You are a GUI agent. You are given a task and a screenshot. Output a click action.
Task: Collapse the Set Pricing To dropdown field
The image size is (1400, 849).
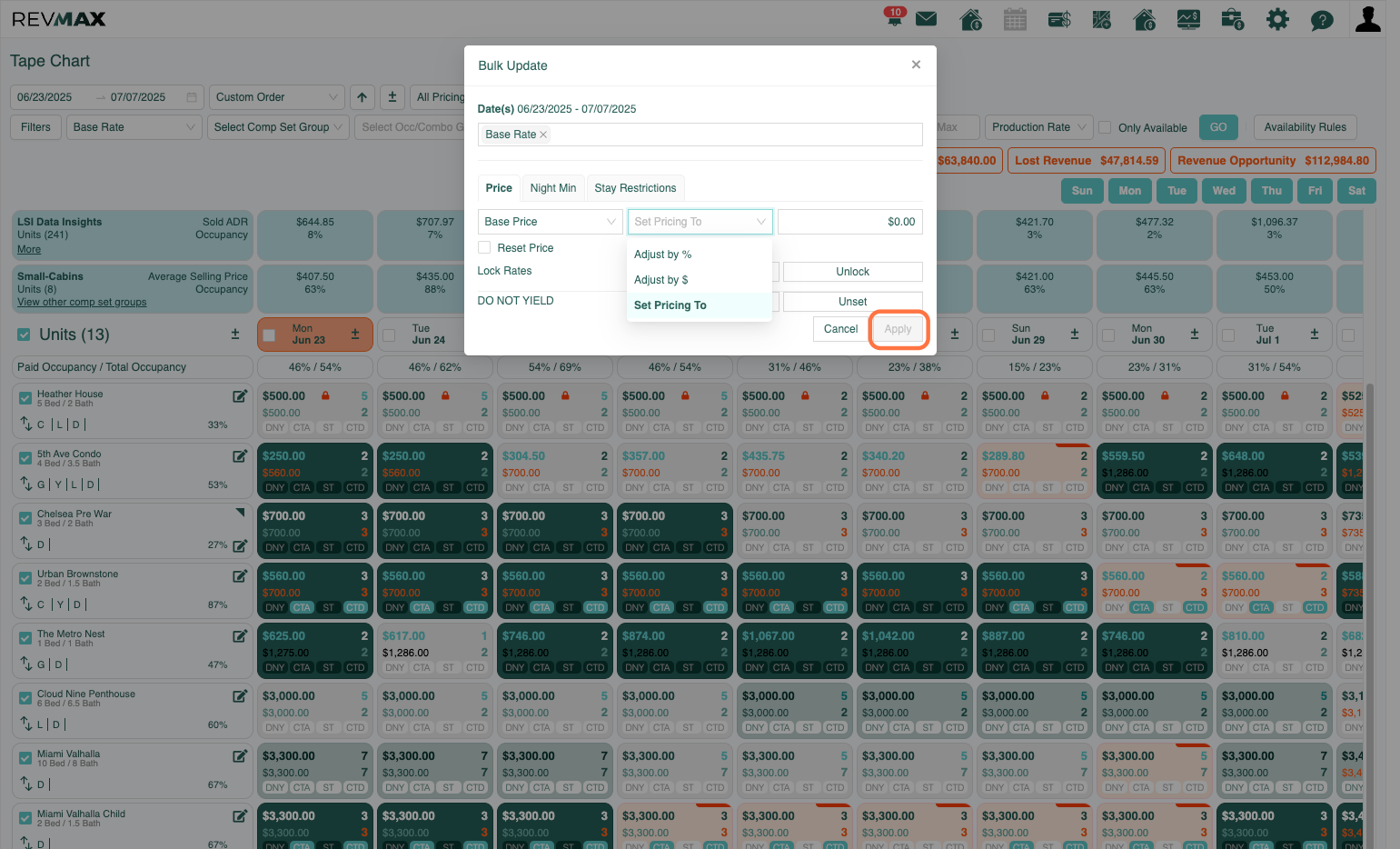click(x=700, y=222)
